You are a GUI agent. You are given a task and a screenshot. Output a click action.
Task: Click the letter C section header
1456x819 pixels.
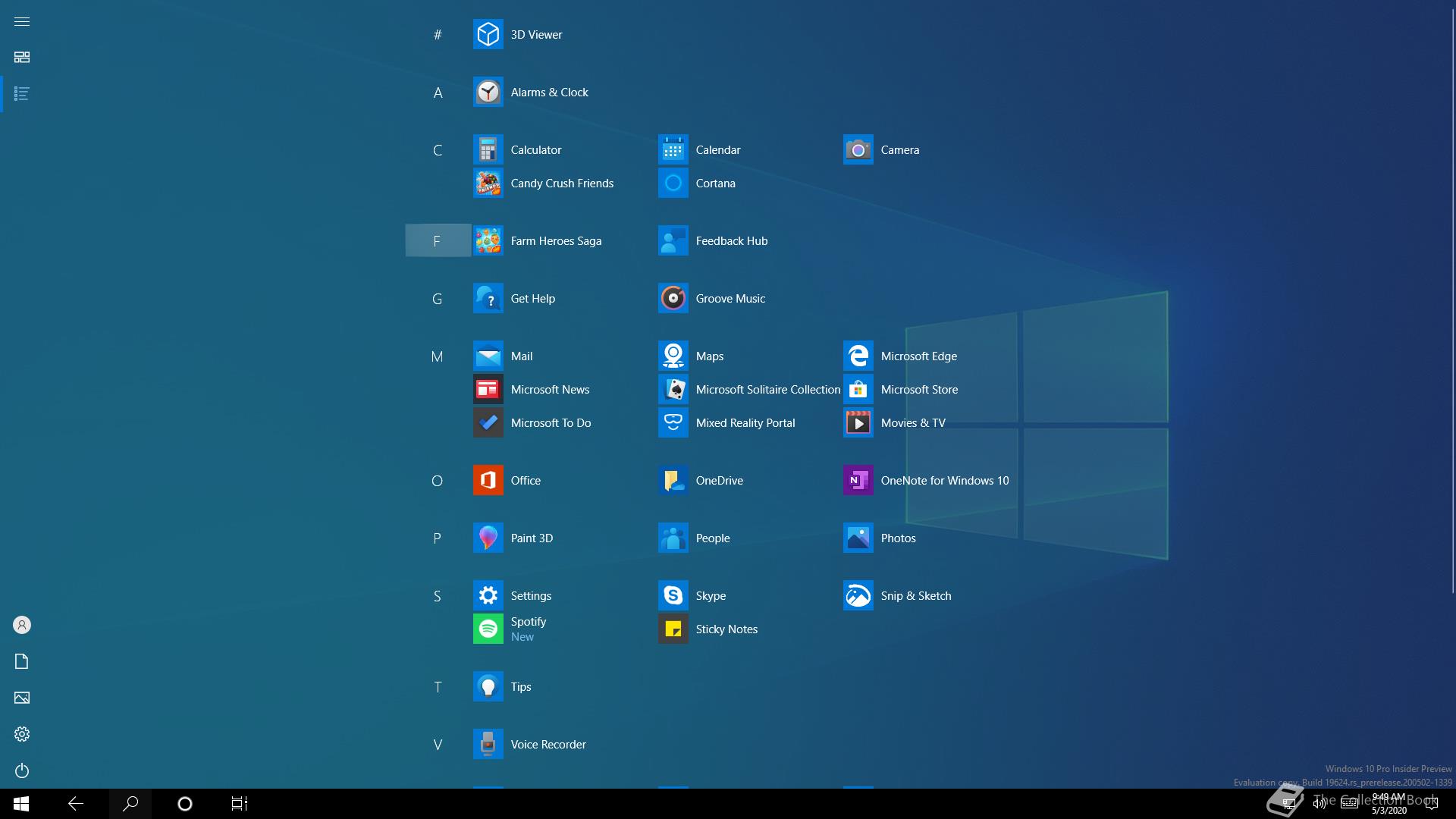(x=438, y=150)
